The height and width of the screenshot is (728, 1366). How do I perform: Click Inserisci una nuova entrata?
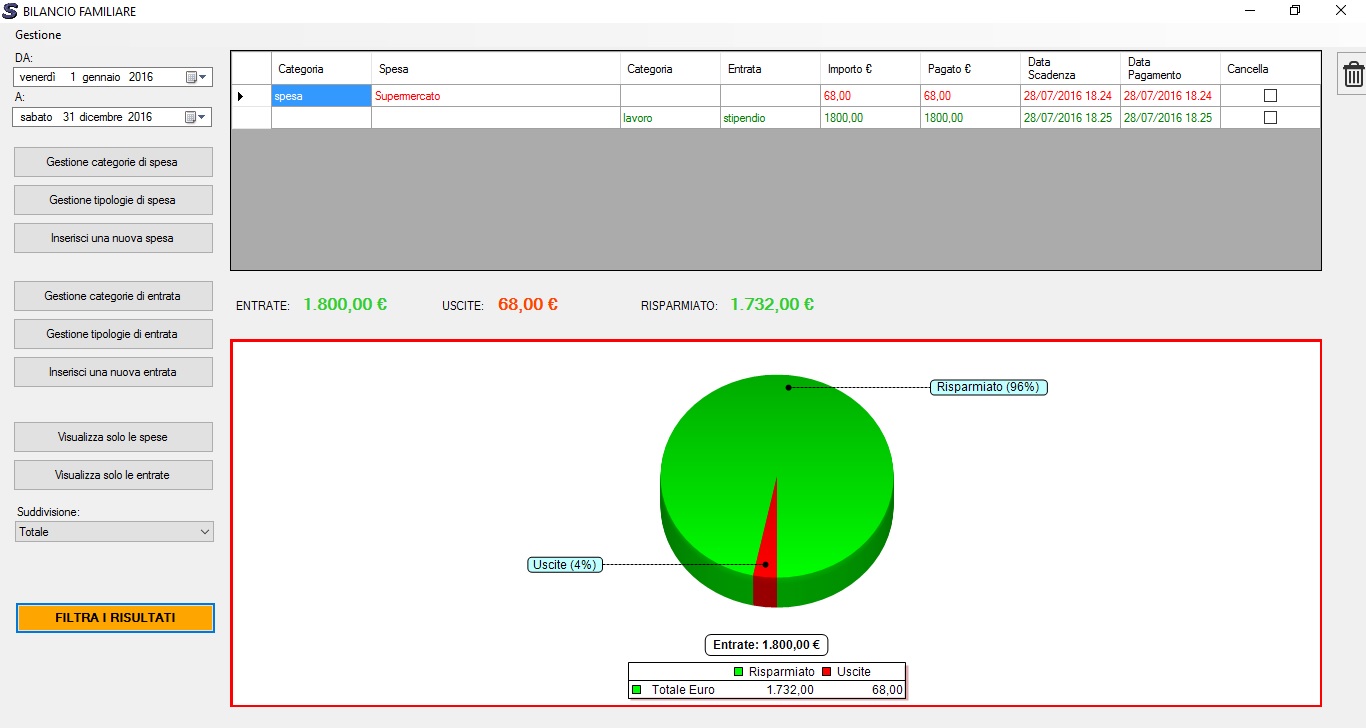click(x=113, y=372)
